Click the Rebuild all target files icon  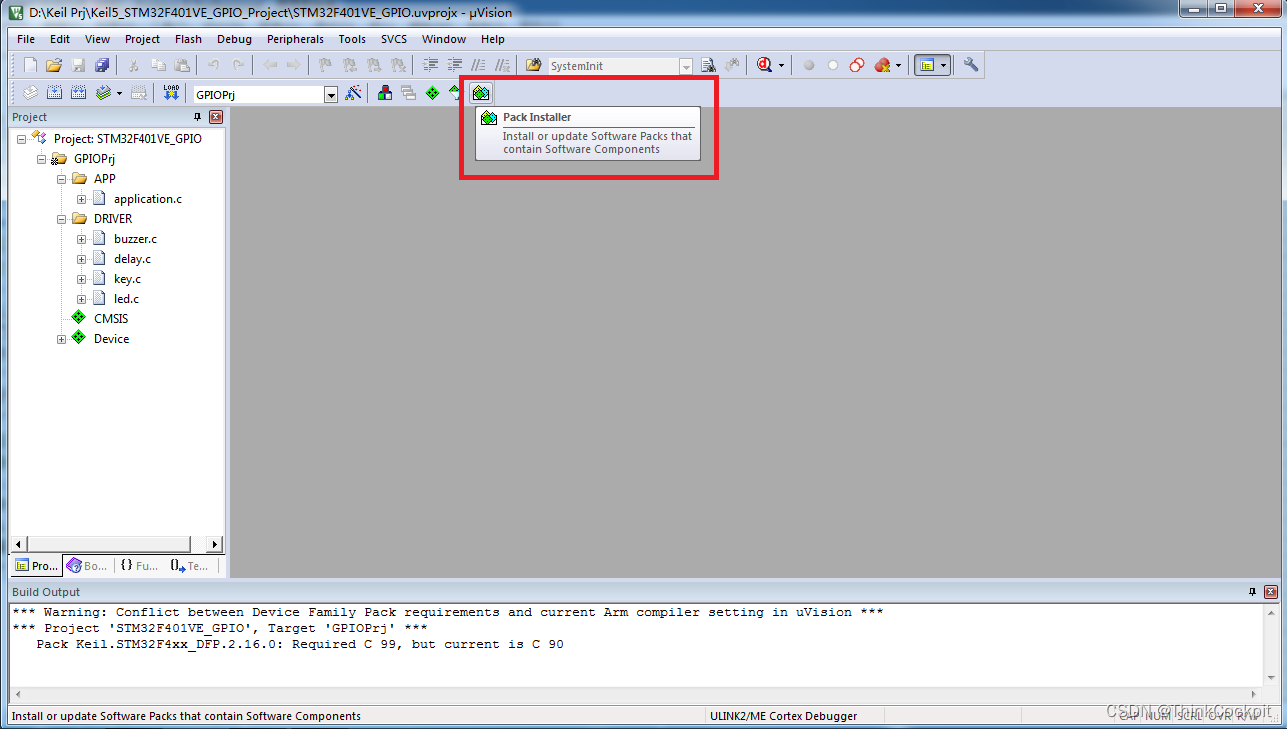pos(78,93)
